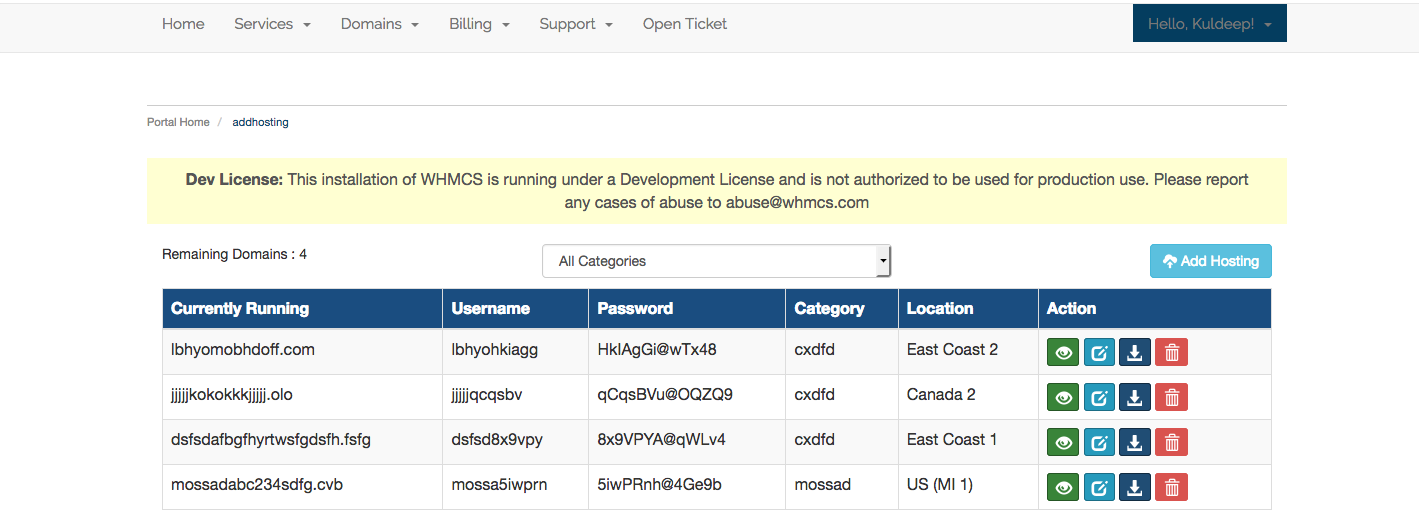The height and width of the screenshot is (521, 1419).
Task: Click the Category column header
Action: click(842, 308)
